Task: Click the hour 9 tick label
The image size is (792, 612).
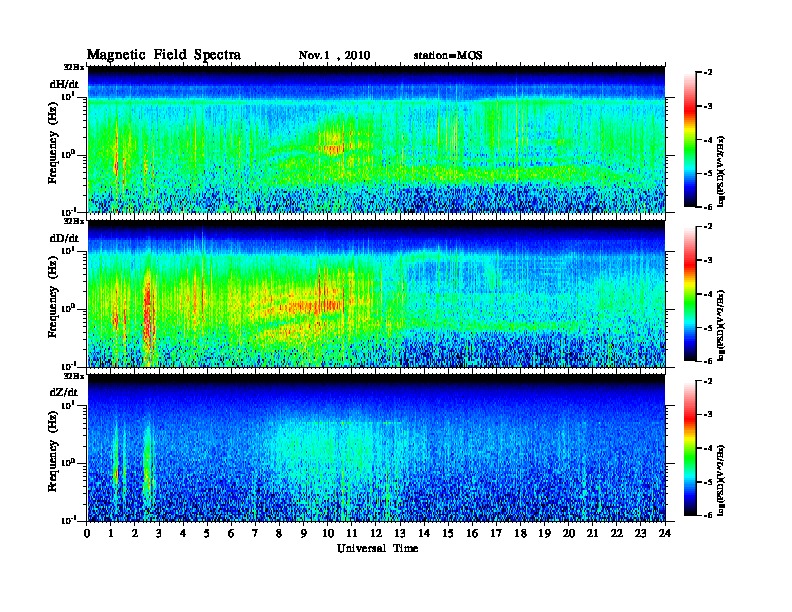Action: [x=304, y=534]
